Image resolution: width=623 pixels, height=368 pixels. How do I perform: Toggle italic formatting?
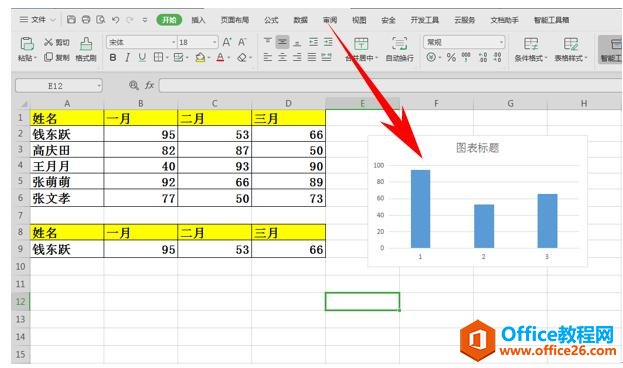127,58
